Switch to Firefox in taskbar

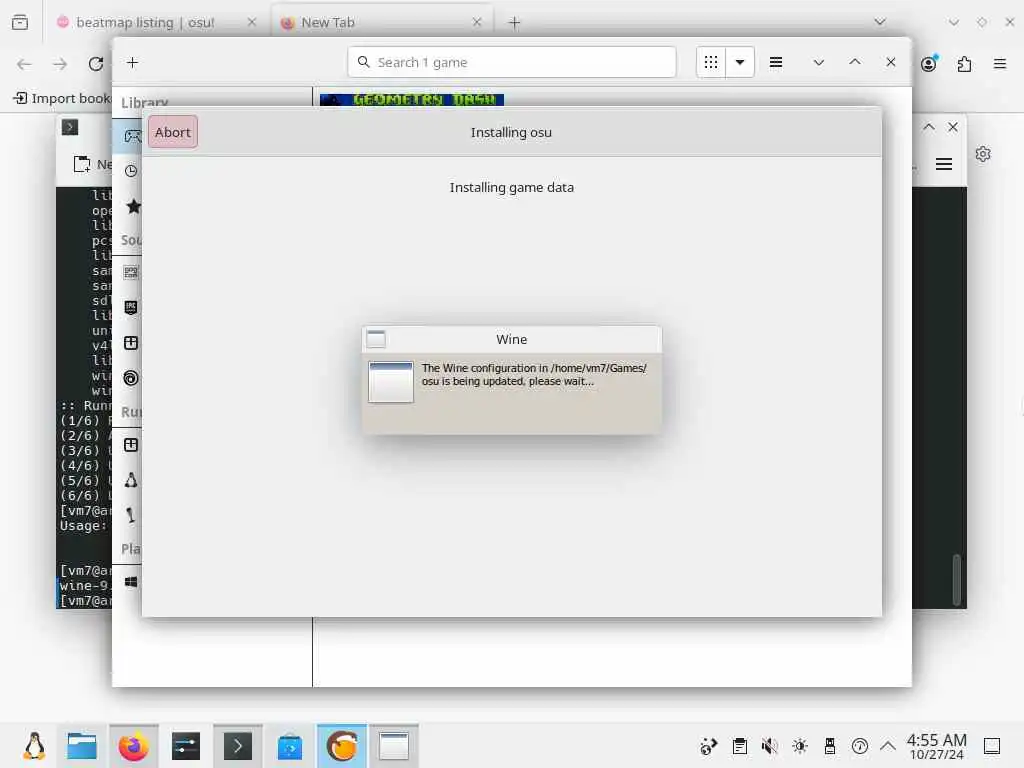(x=134, y=746)
